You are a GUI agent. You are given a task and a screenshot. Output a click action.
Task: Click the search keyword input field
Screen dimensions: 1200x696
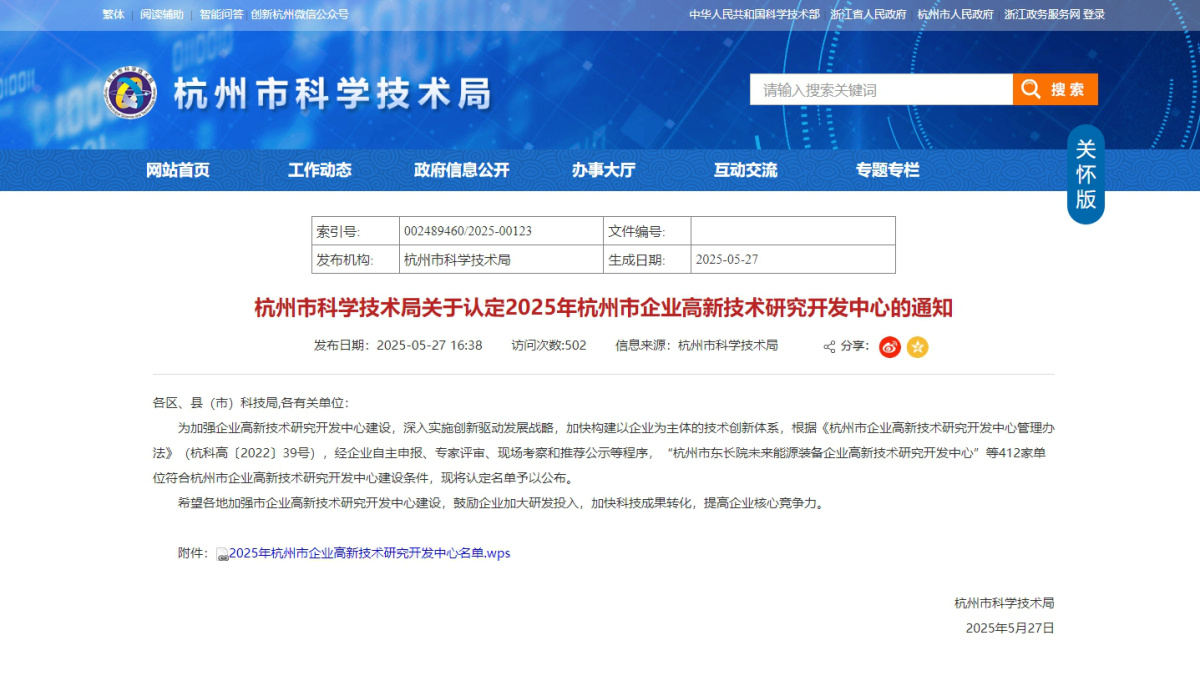[x=880, y=89]
